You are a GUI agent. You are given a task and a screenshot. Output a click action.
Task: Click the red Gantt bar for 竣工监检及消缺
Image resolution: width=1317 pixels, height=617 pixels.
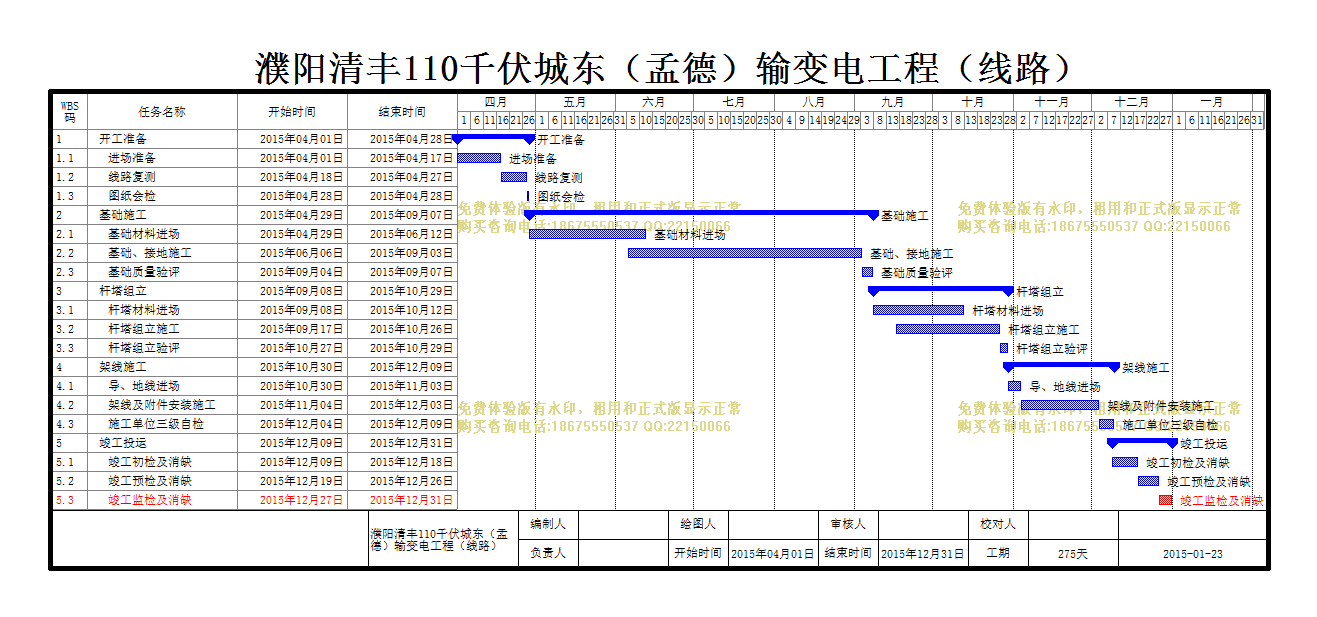(x=1166, y=500)
